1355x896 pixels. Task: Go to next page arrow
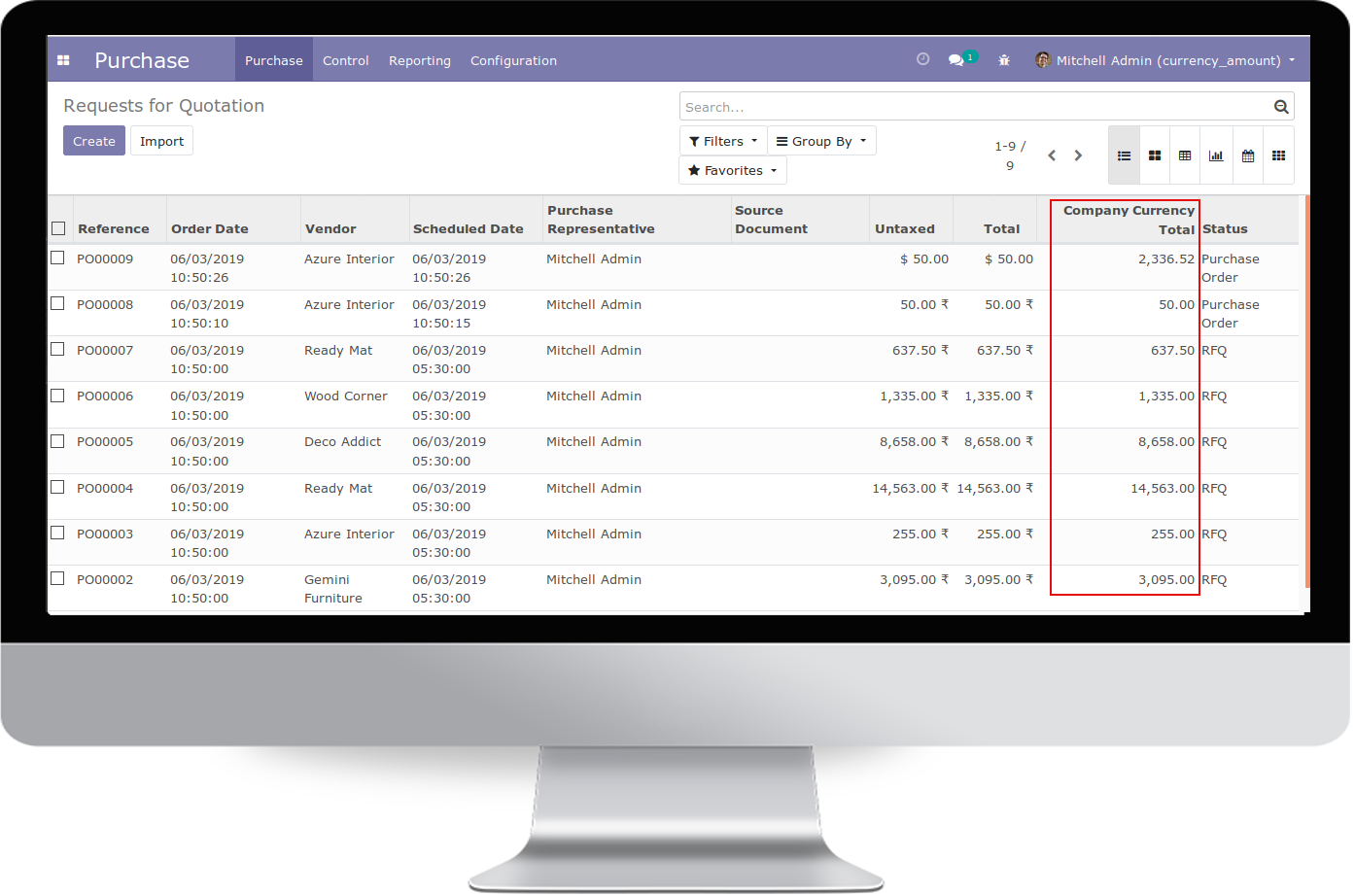point(1078,155)
